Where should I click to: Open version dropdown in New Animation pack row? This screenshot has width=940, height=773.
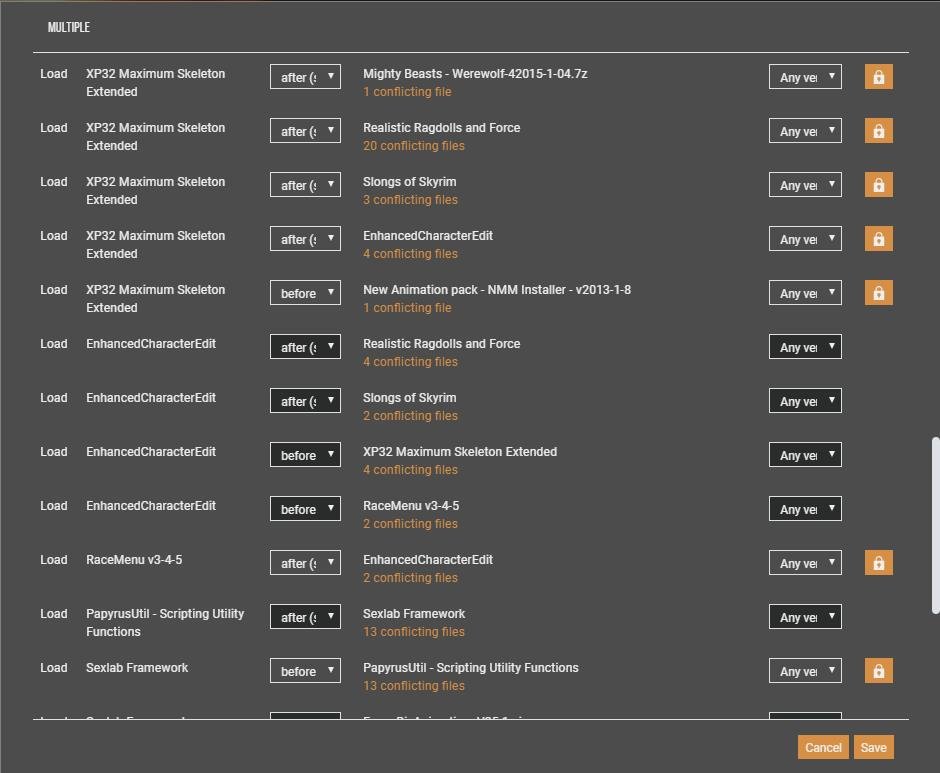tap(805, 293)
